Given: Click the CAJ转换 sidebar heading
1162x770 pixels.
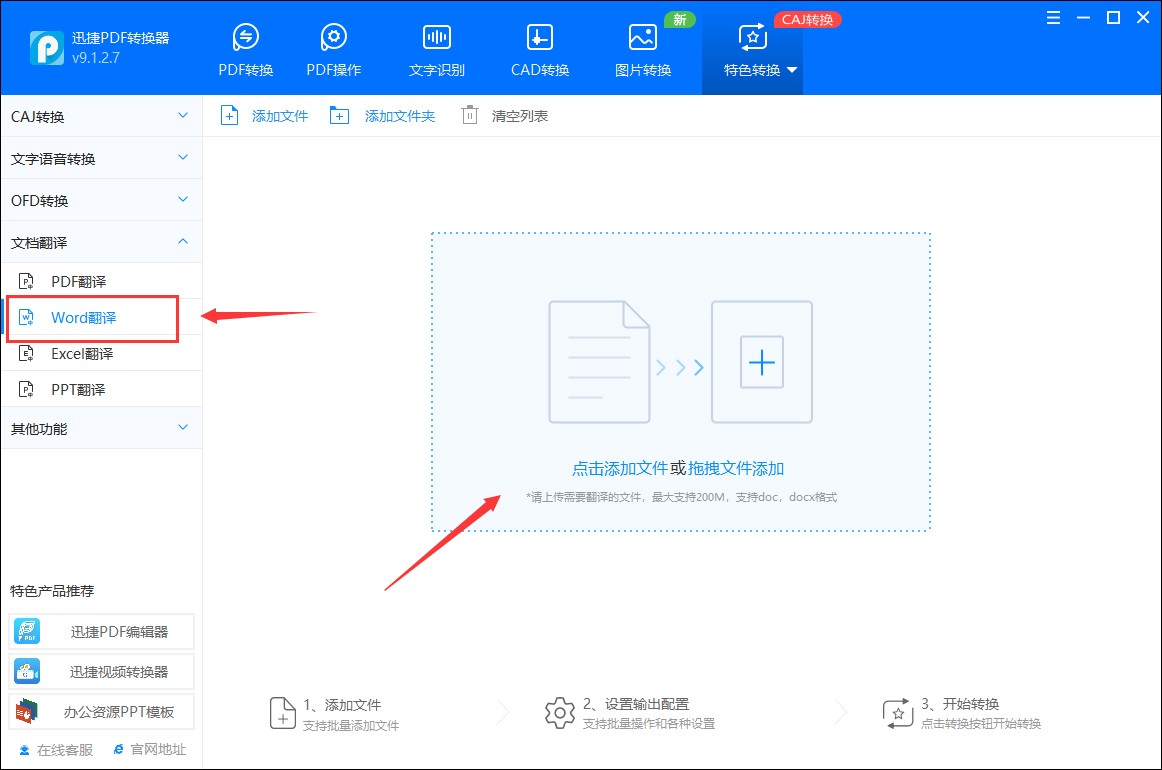Looking at the screenshot, I should coord(38,116).
